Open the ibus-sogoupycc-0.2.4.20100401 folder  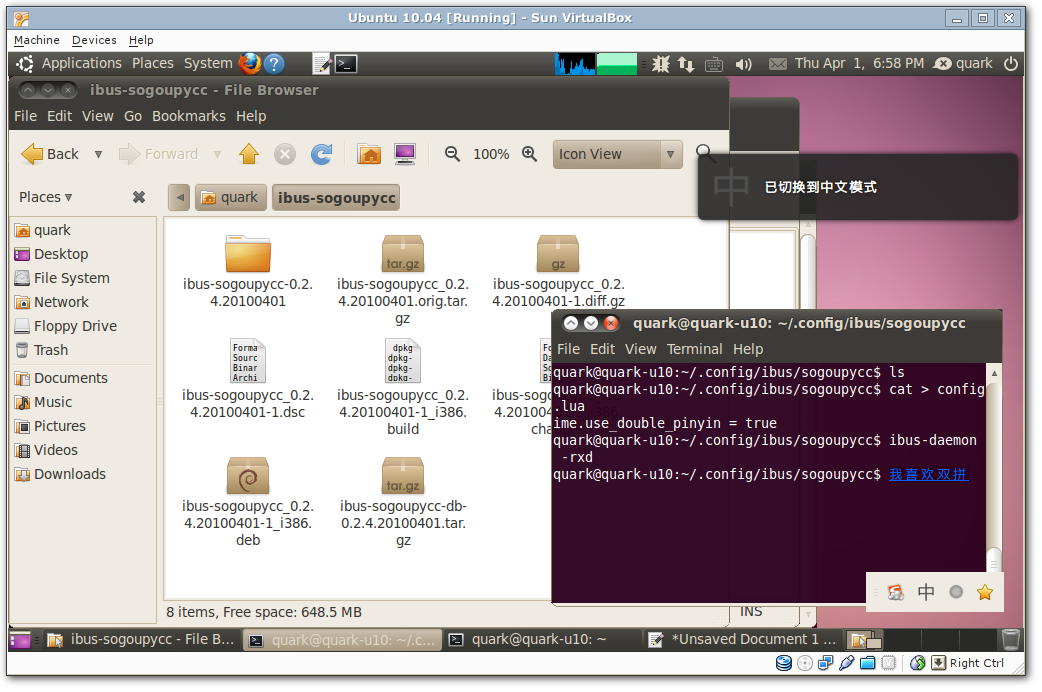click(x=248, y=272)
